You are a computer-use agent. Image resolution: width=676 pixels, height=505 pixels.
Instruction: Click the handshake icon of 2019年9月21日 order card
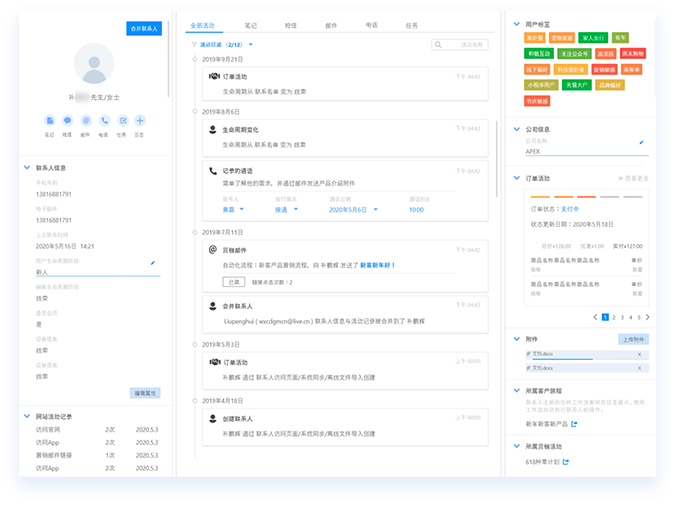click(214, 76)
